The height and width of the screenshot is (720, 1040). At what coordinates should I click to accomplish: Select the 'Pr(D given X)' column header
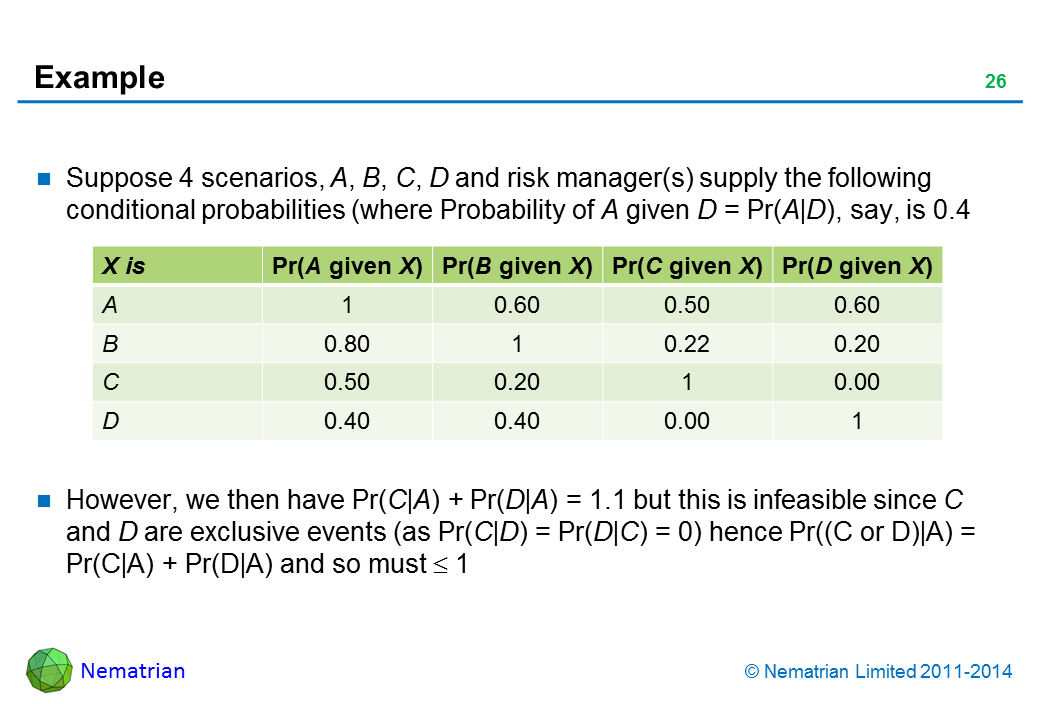(x=857, y=266)
